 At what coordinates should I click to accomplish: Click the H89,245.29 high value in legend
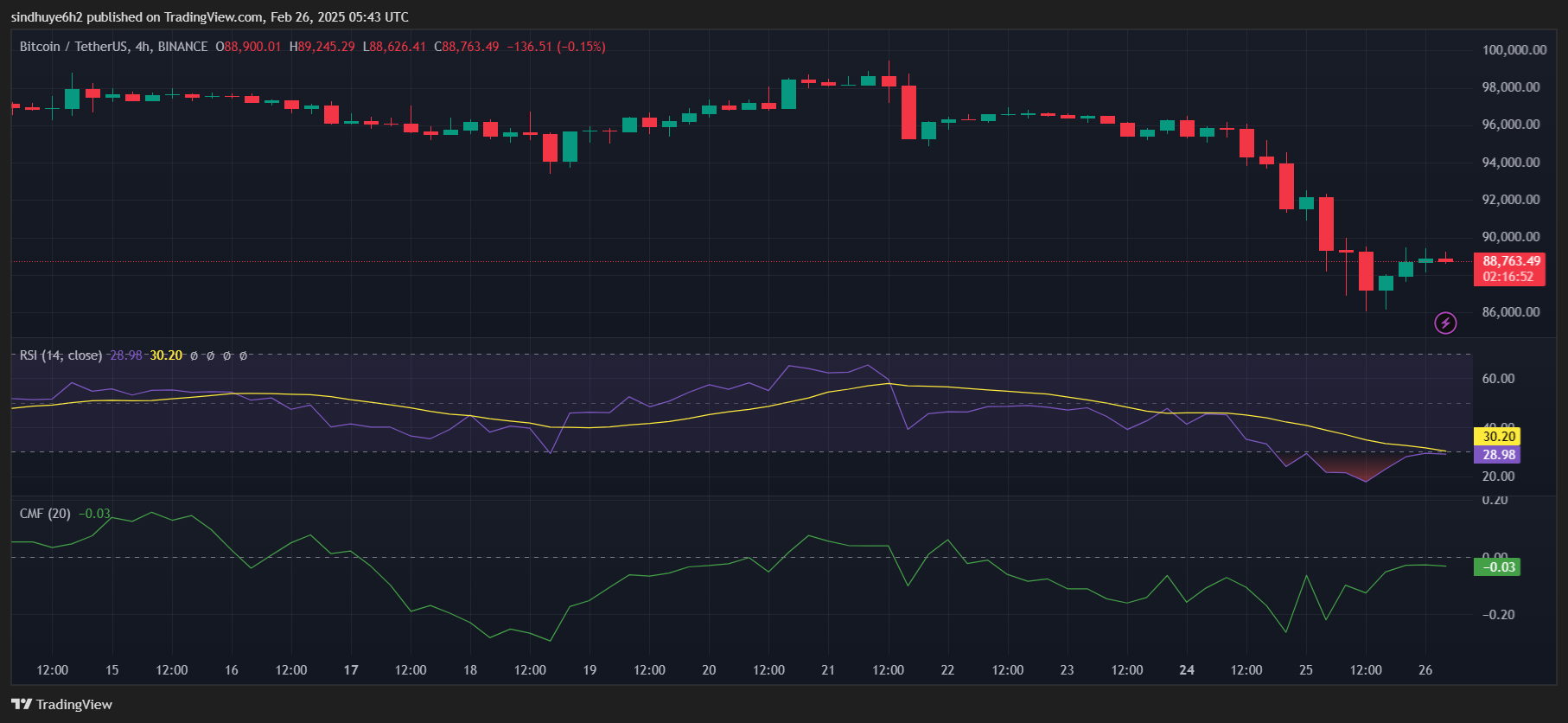click(x=322, y=47)
